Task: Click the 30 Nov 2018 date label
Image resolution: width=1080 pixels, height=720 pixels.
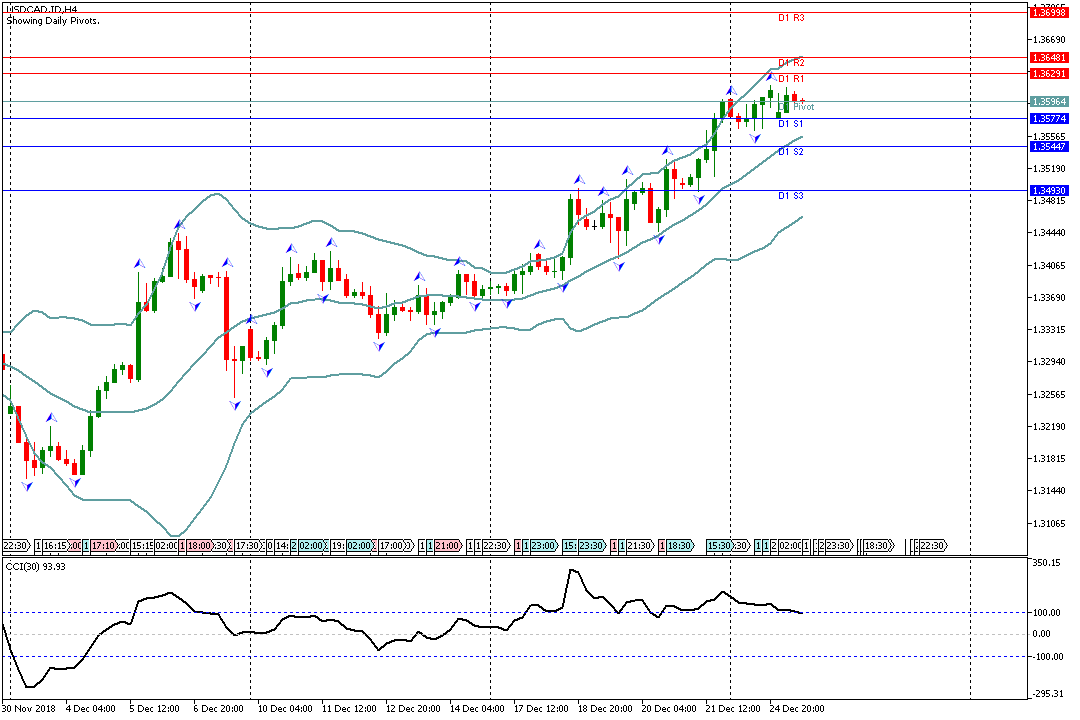Action: [x=28, y=708]
